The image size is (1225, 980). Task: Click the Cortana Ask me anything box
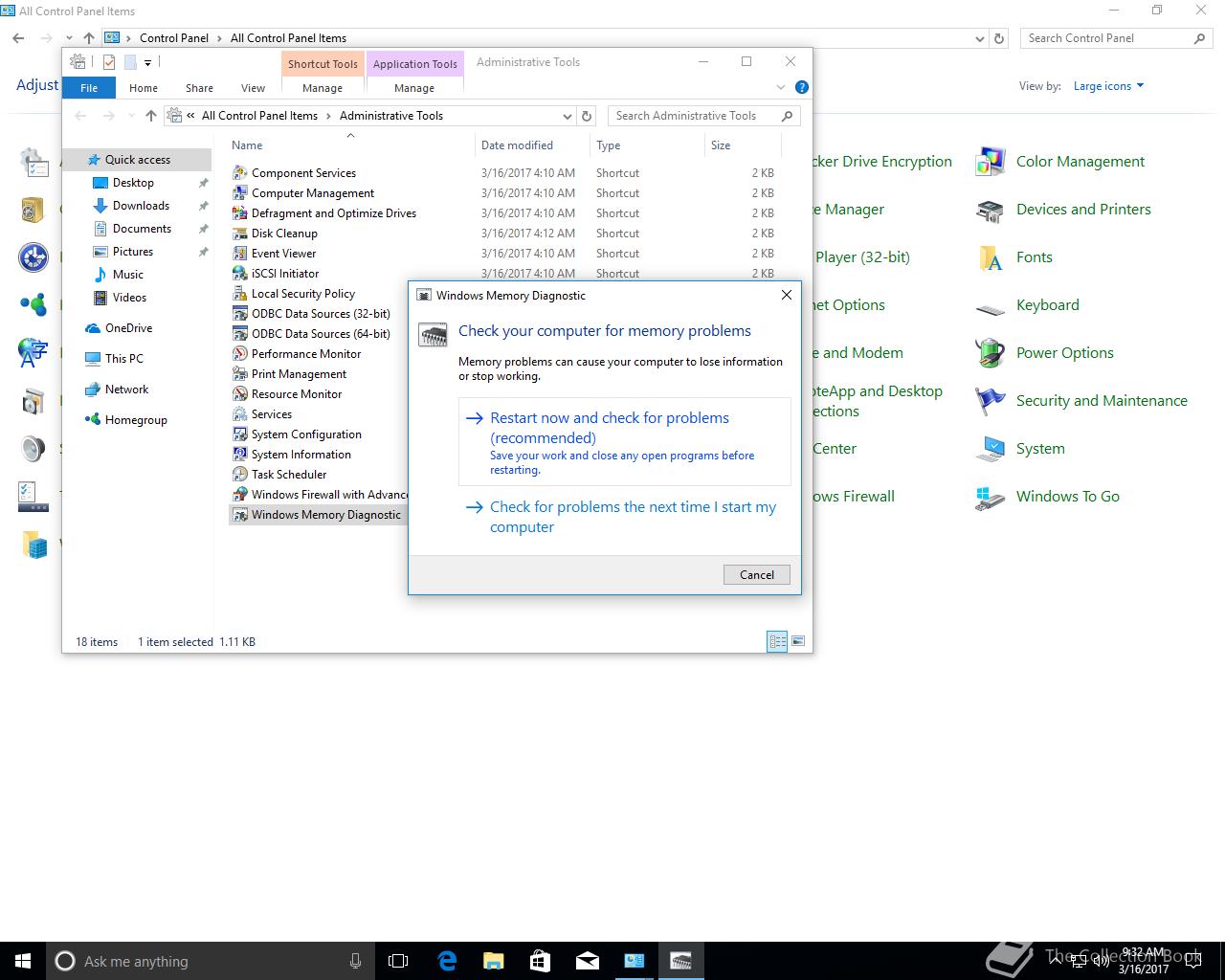click(211, 961)
